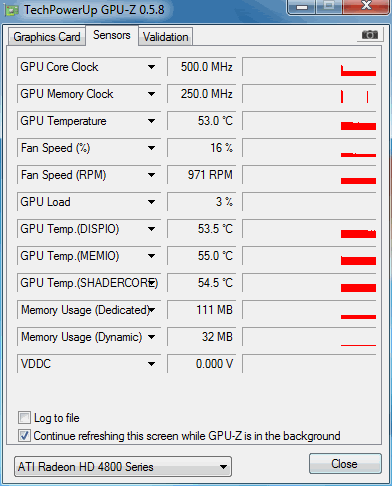Click the Close button
392x486 pixels.
(x=345, y=464)
